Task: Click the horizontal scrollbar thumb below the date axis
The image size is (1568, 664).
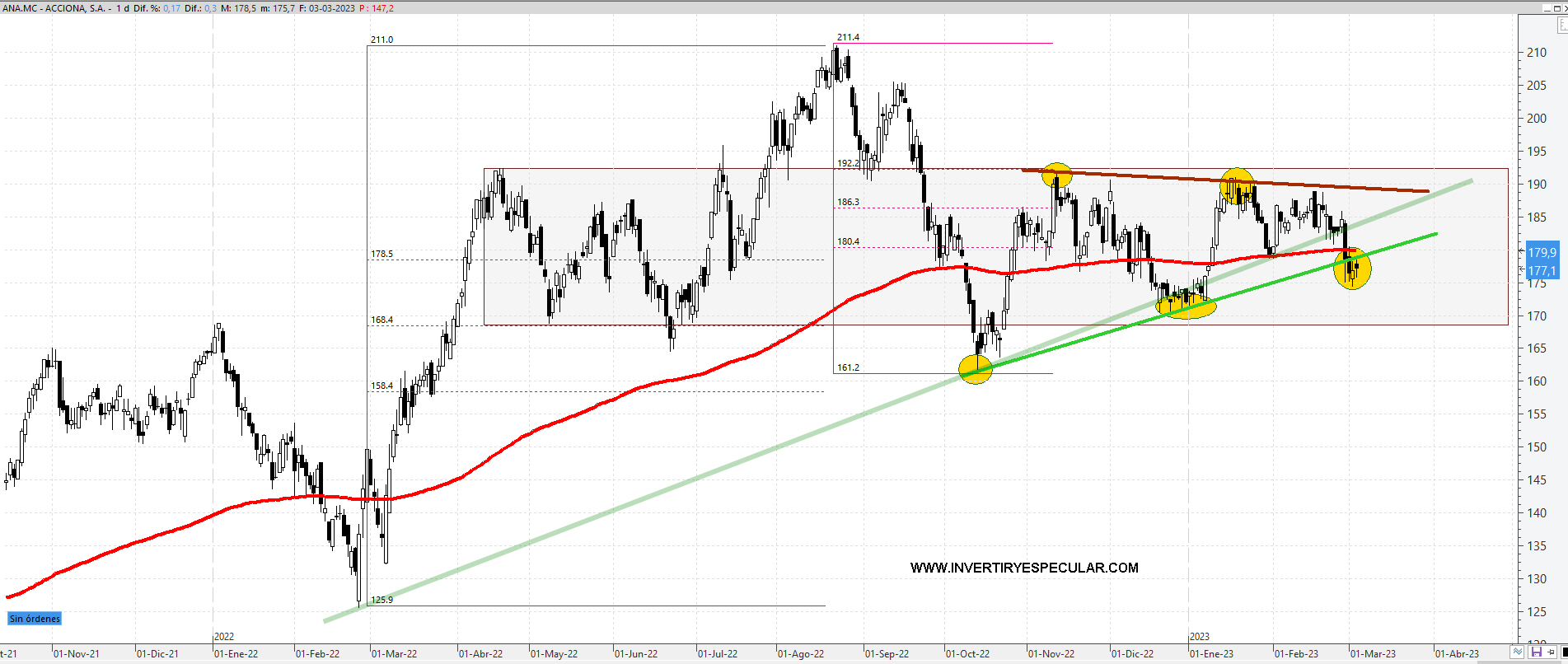Action: pos(742,662)
